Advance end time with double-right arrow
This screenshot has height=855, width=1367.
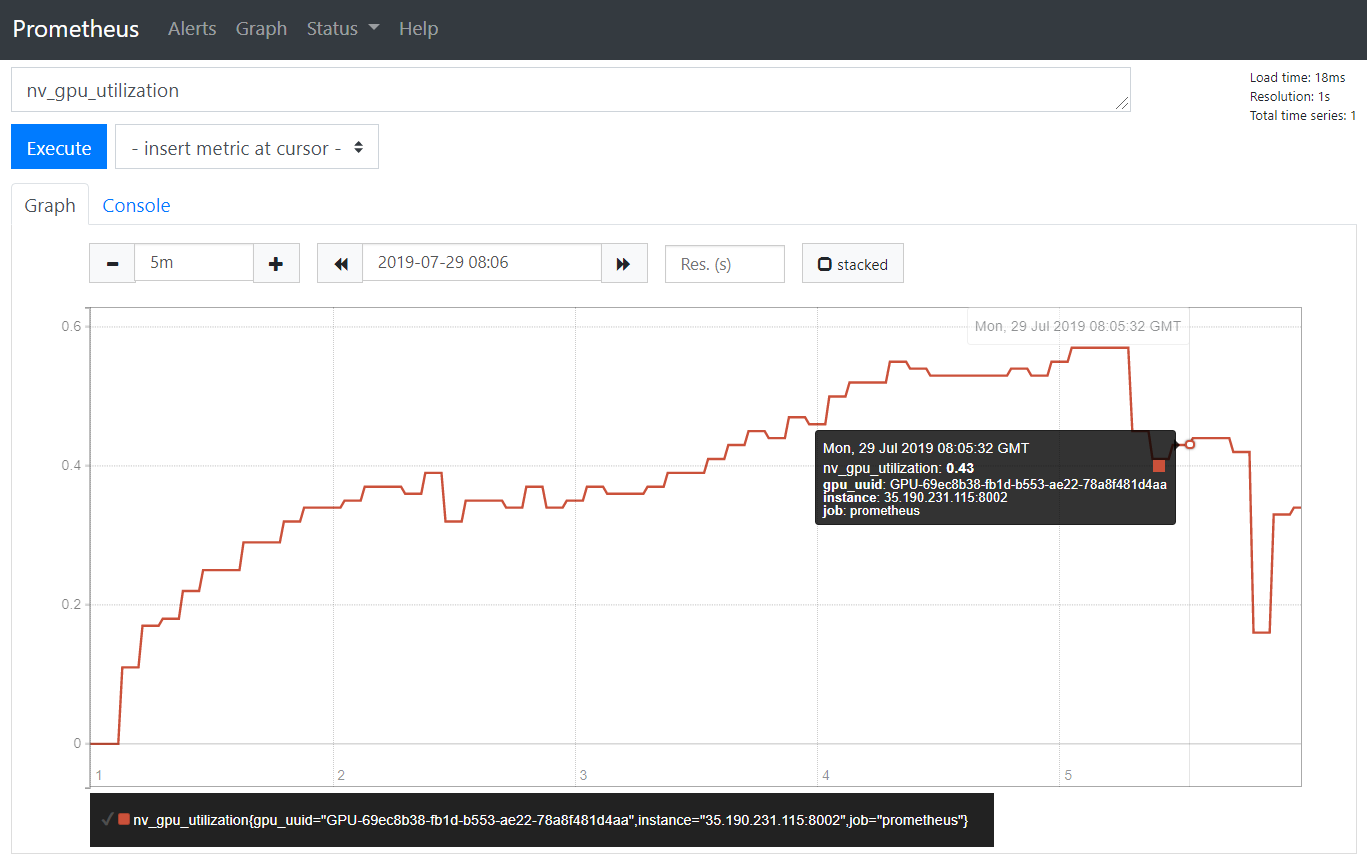click(624, 264)
